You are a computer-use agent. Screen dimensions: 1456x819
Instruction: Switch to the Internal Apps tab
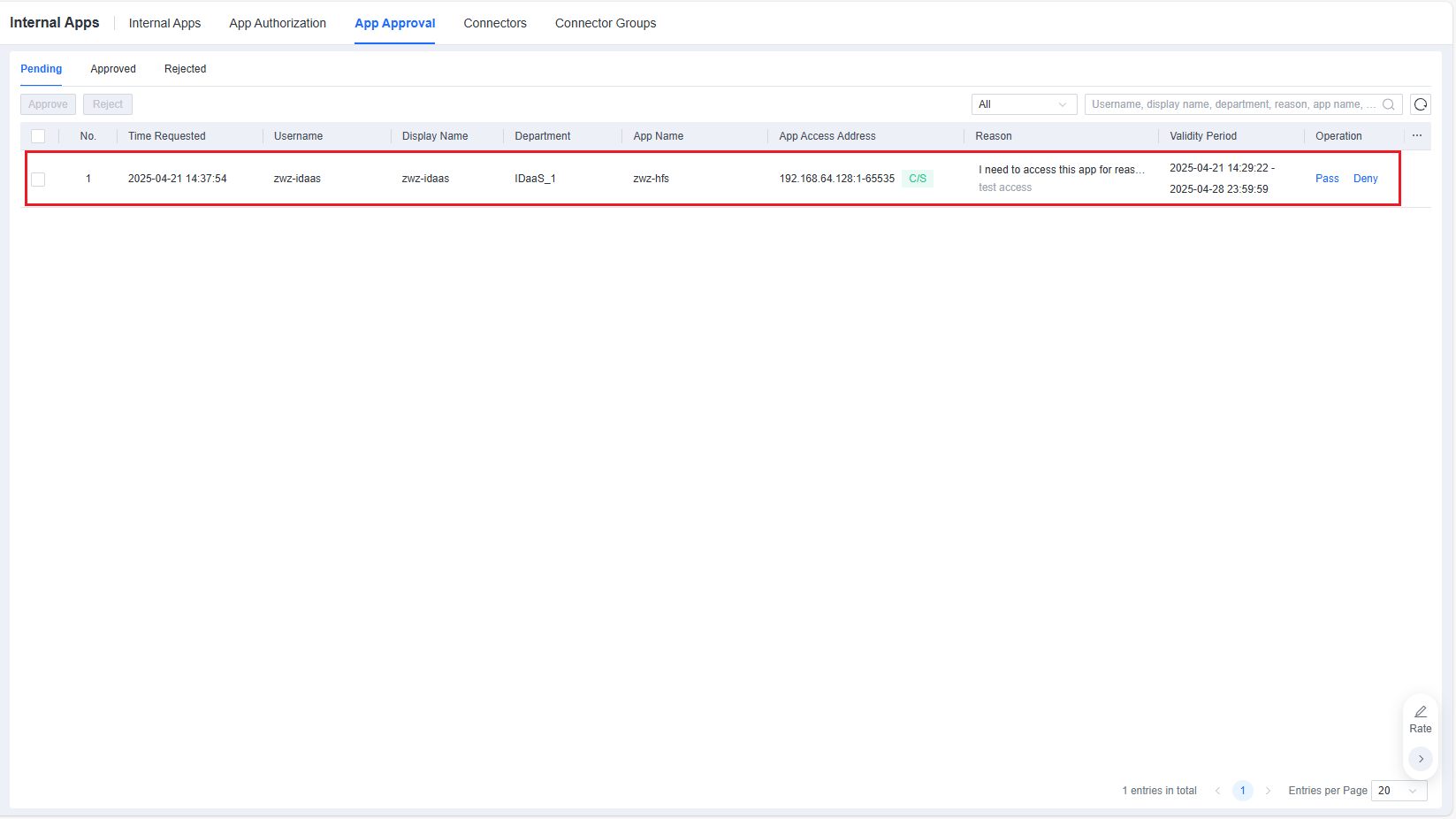[x=164, y=23]
